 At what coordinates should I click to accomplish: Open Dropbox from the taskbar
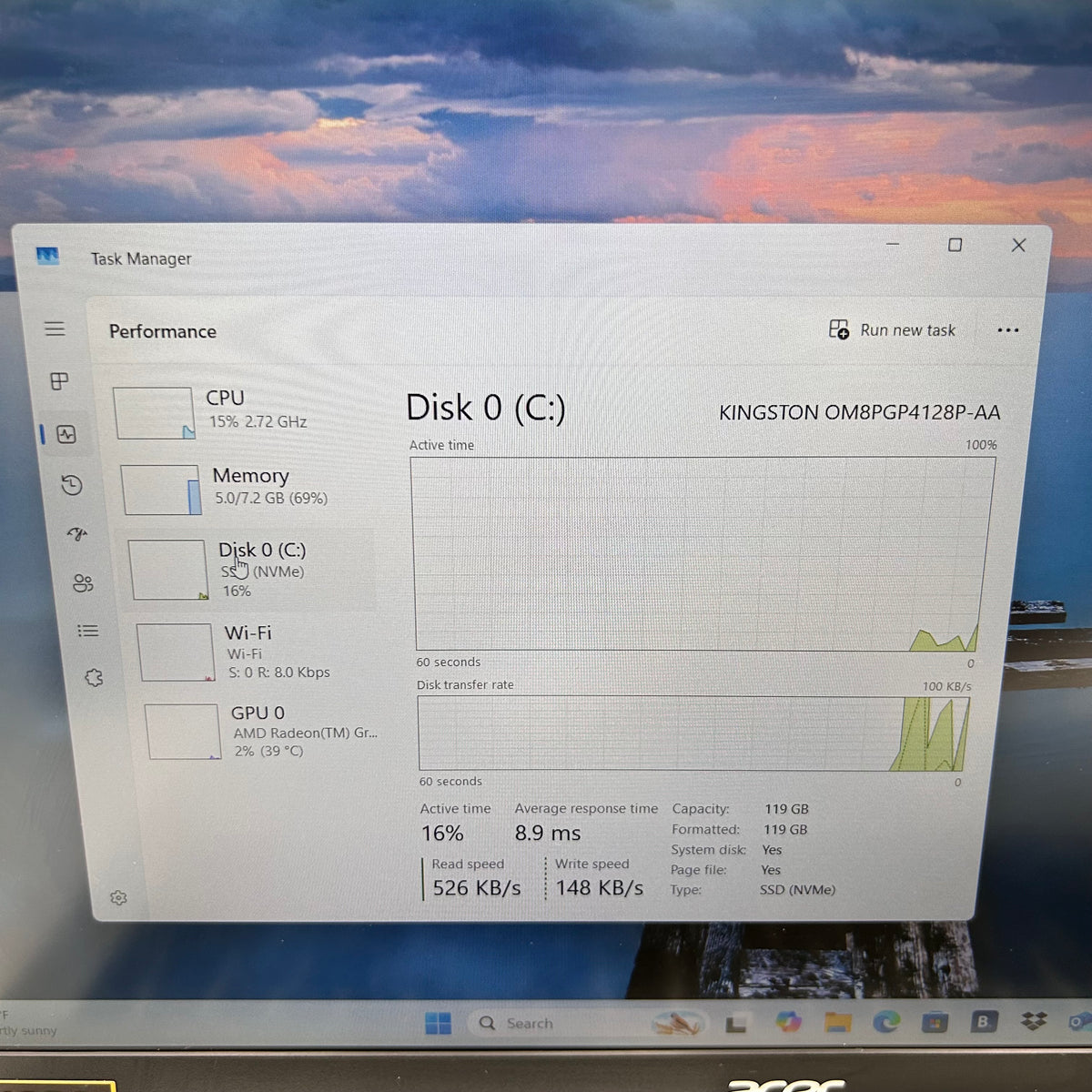click(x=1033, y=1022)
